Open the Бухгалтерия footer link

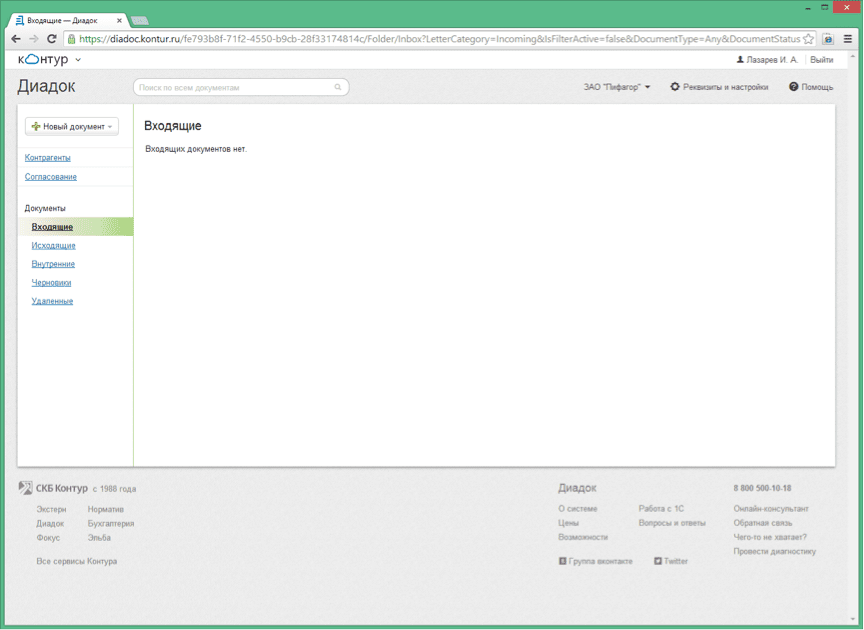tap(111, 524)
